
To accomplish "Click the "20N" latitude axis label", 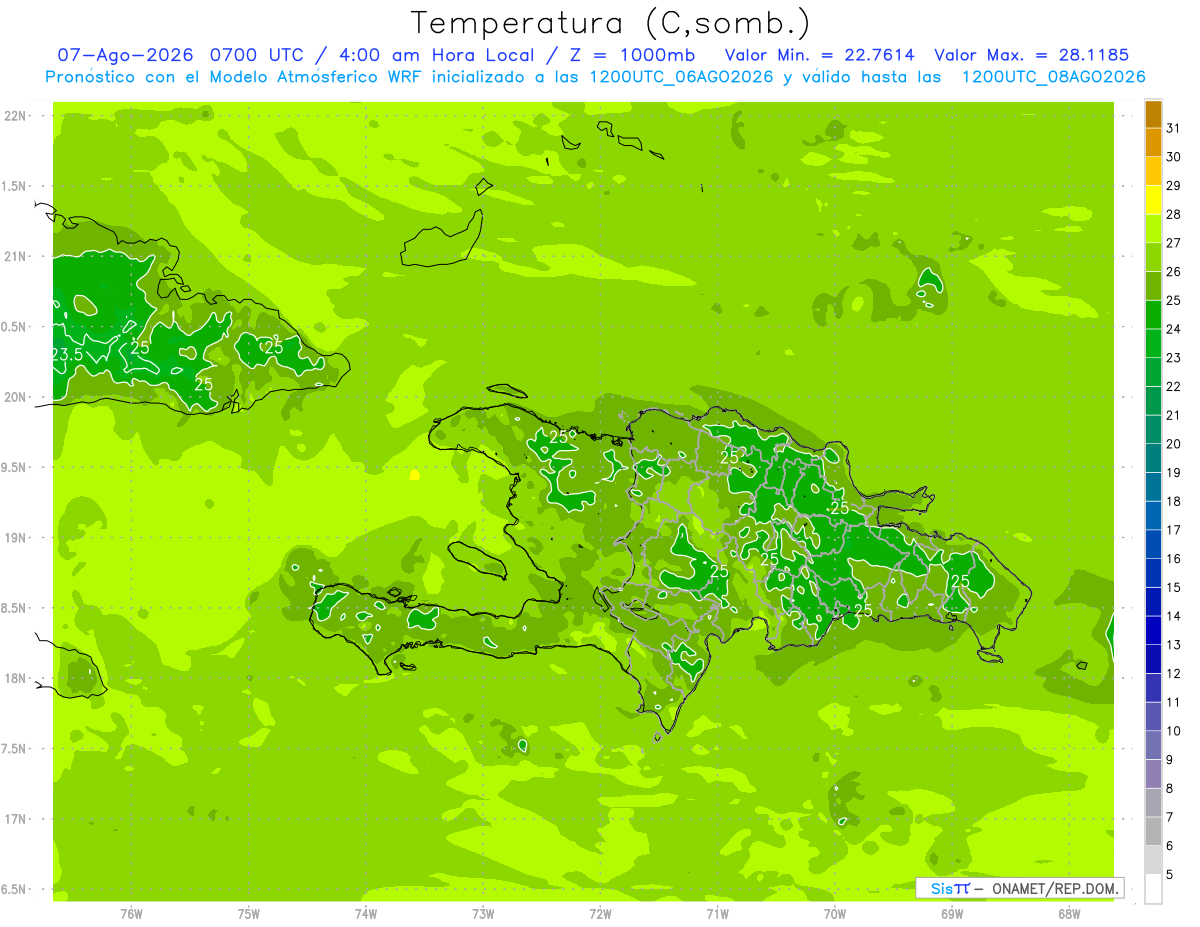I will pos(16,397).
